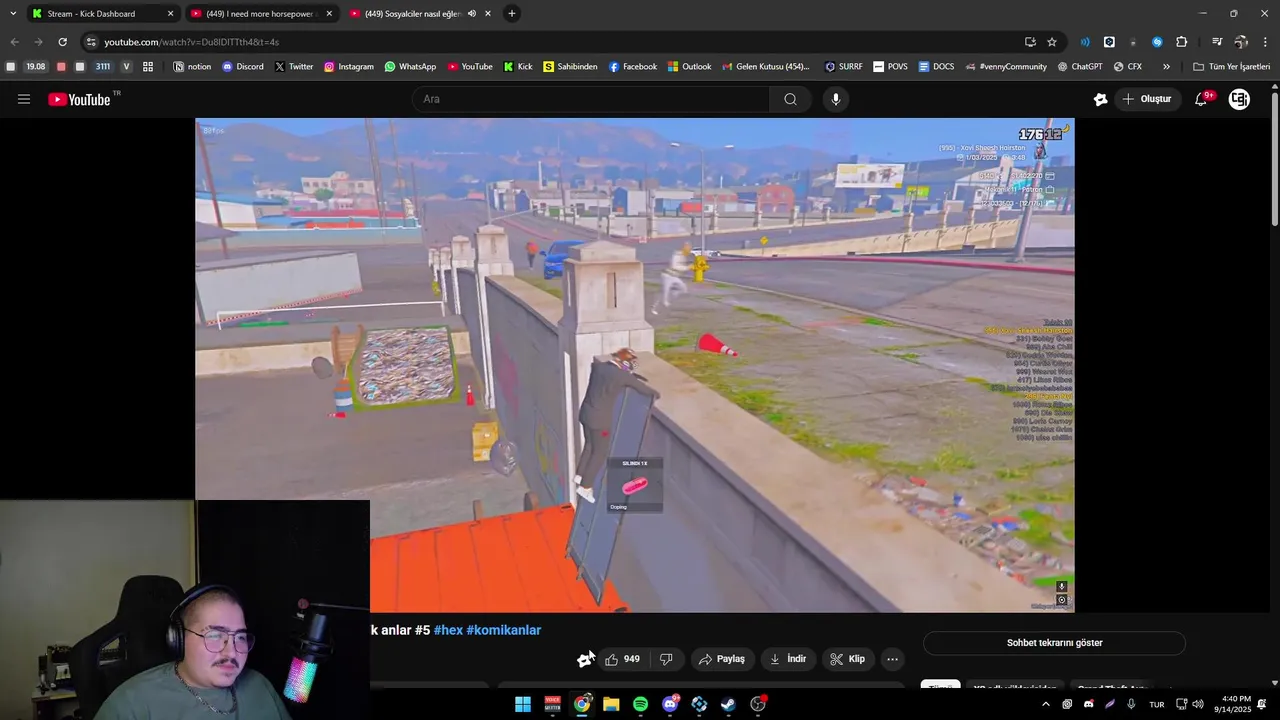
Task: Open the Tüm Yer İşaretleri folder
Action: click(1231, 67)
